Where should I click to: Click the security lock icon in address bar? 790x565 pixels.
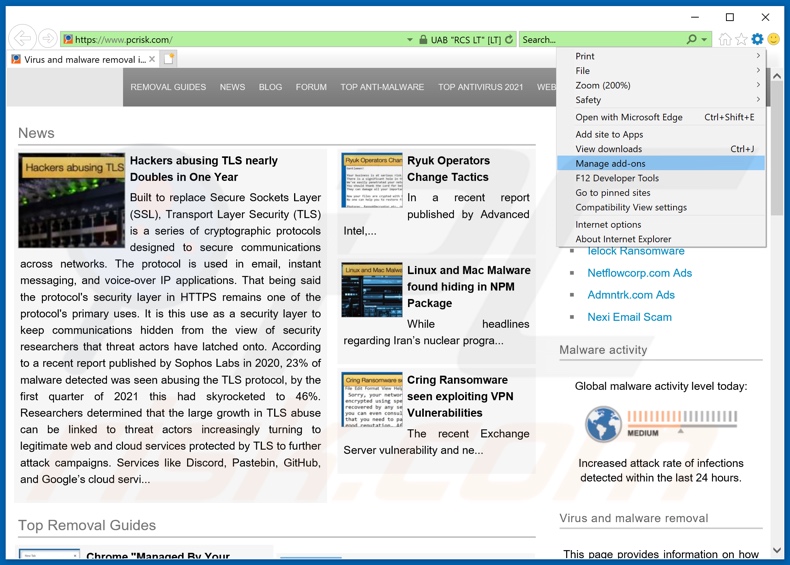point(423,40)
